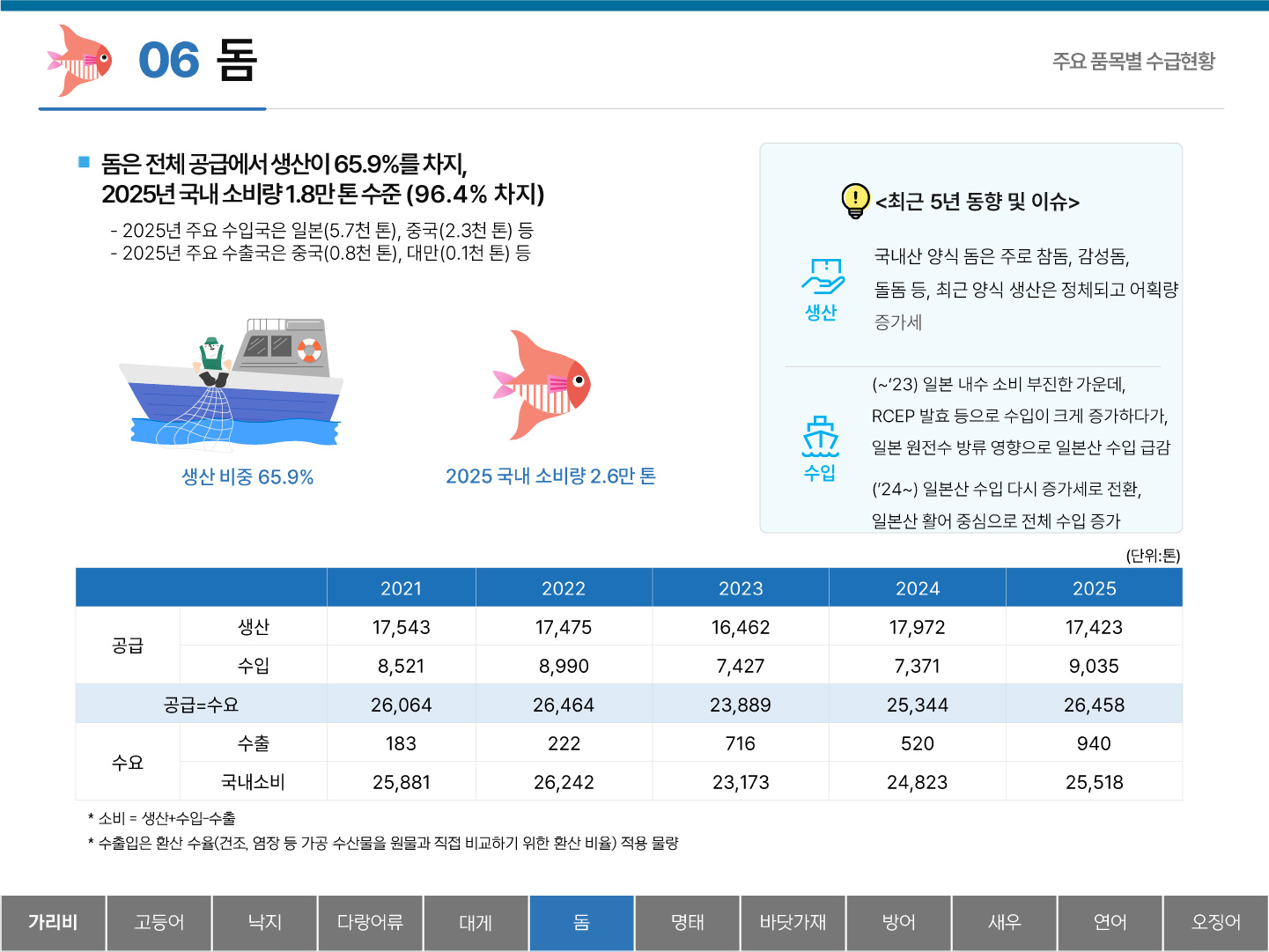Click the 2023 column header
Screen dimensions: 1269x952
(741, 588)
